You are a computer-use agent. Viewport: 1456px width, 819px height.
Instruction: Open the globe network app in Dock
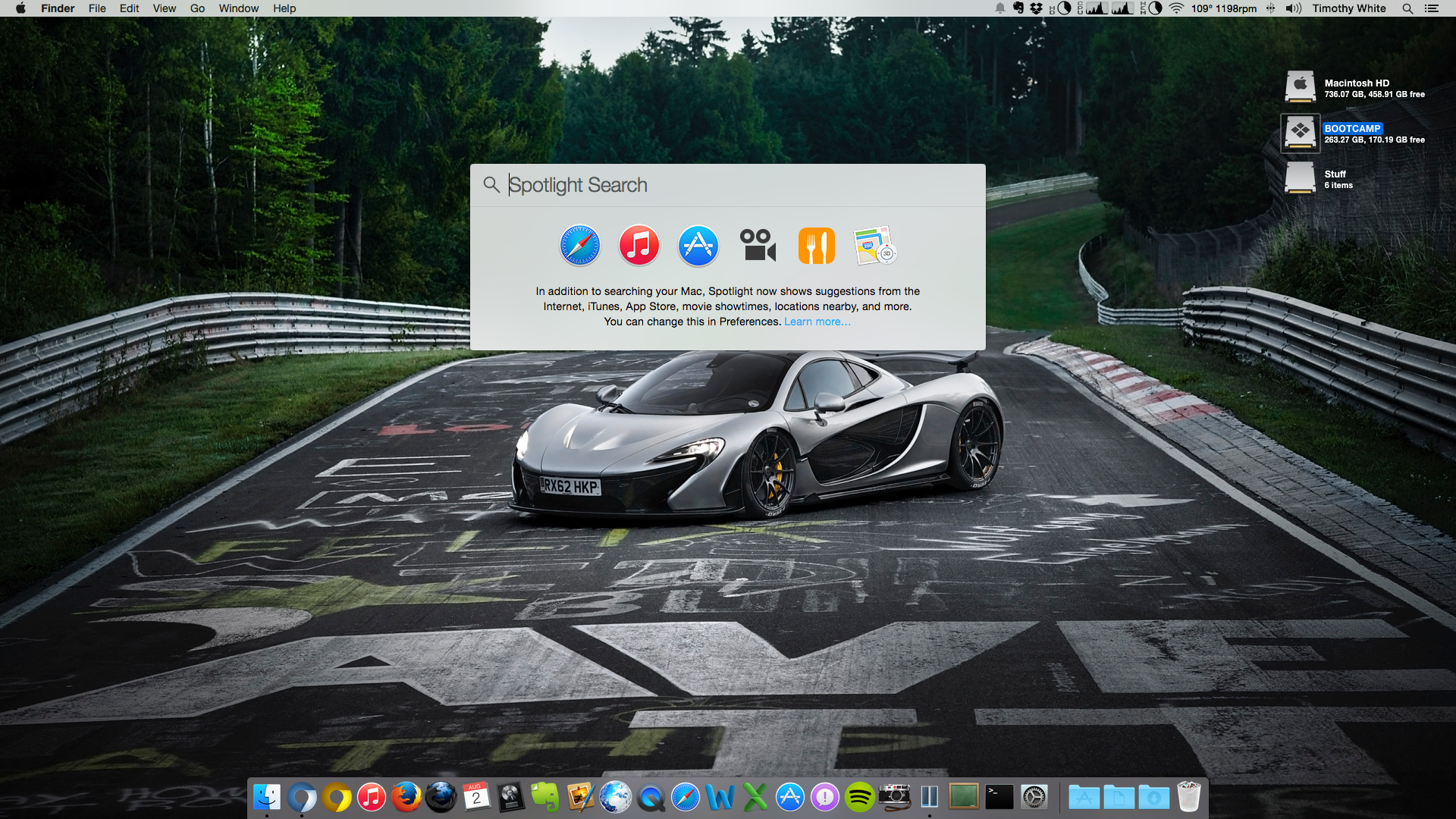tap(616, 797)
